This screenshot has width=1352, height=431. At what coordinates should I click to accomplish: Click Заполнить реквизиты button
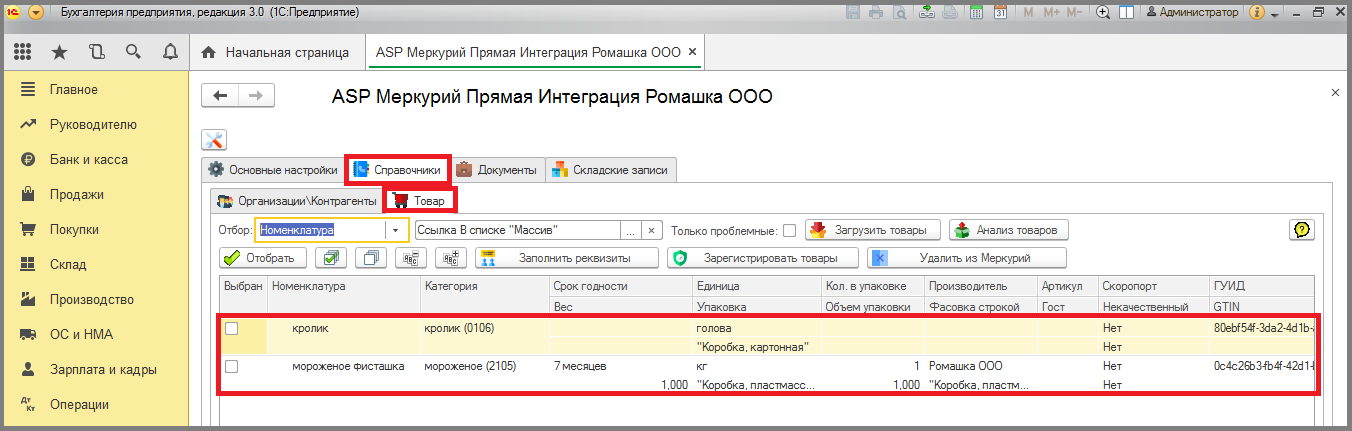point(566,258)
